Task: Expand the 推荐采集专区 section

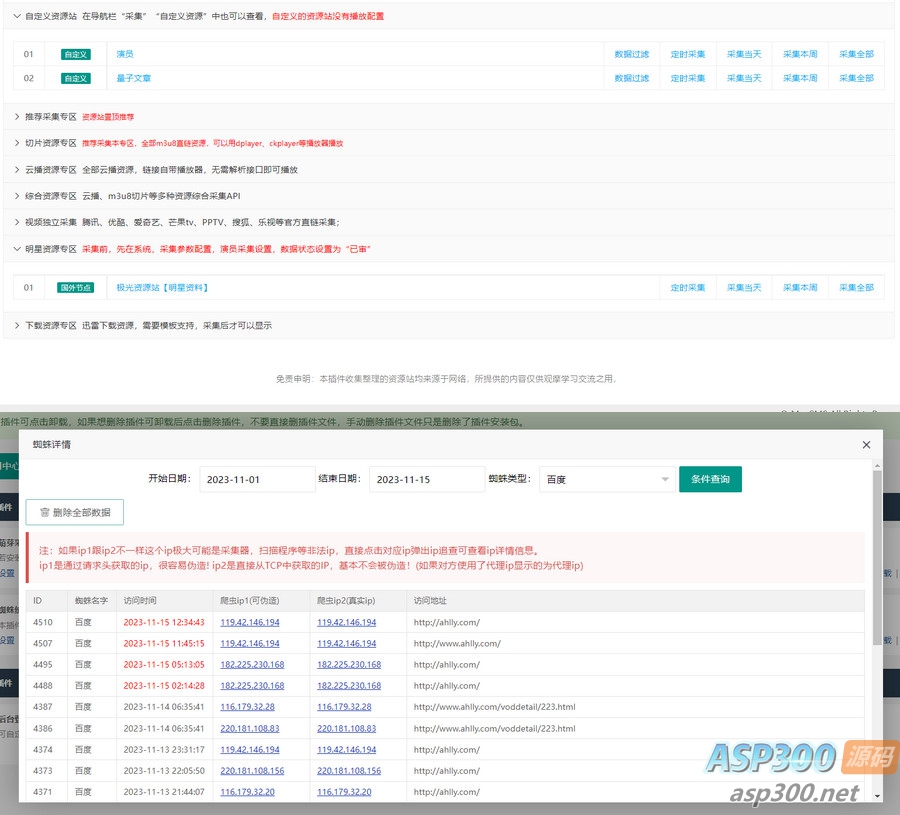Action: pyautogui.click(x=17, y=117)
